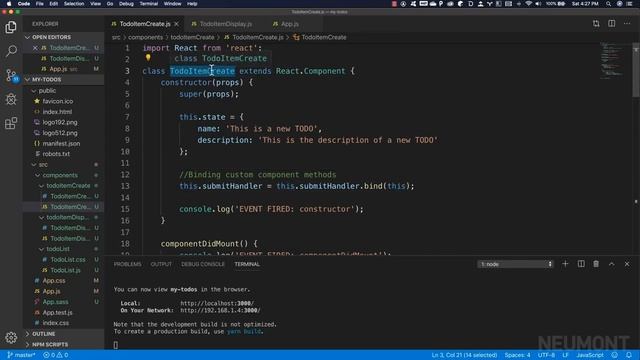
Task: Kill terminal with trash icon
Action: [596, 264]
